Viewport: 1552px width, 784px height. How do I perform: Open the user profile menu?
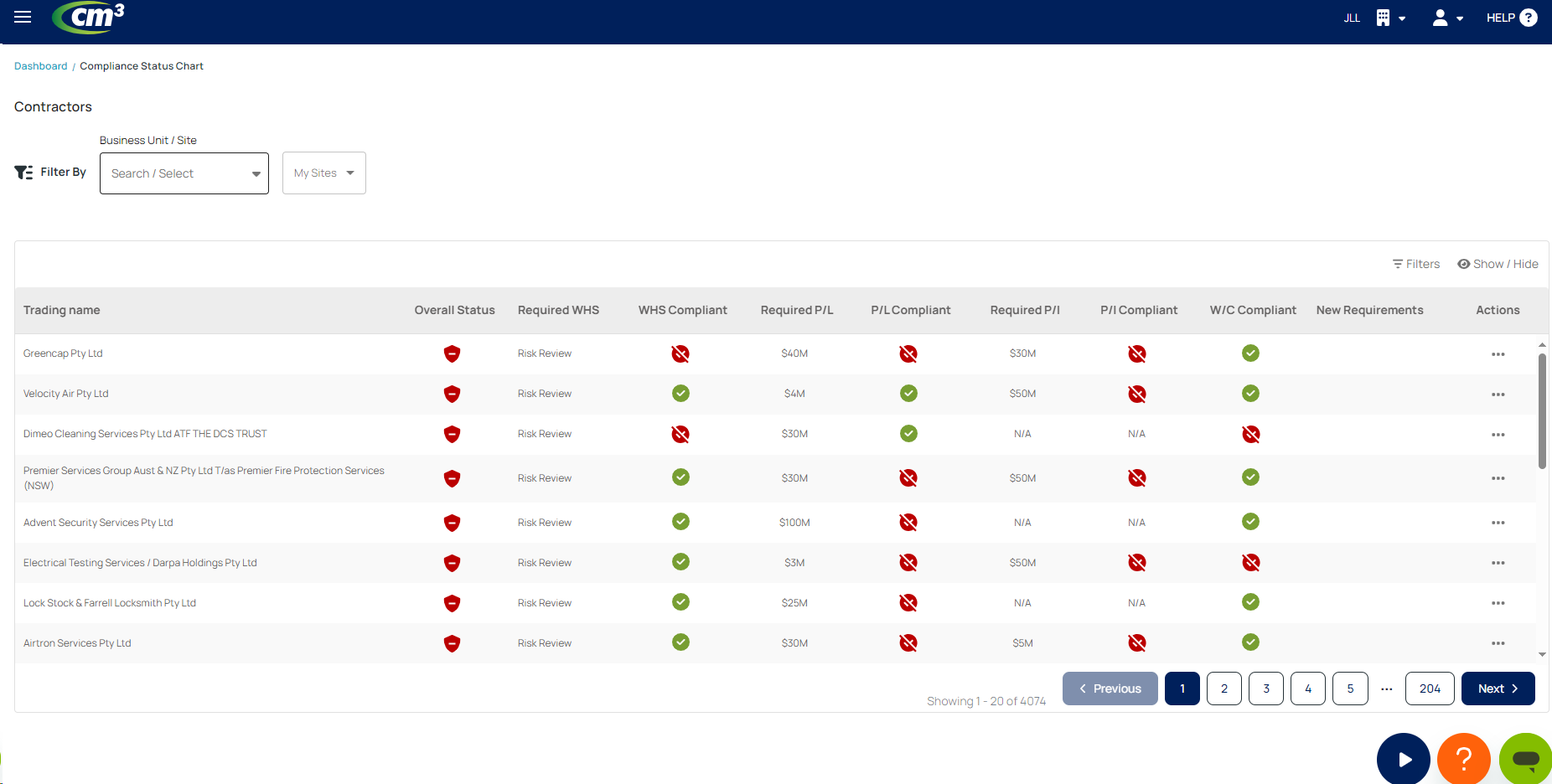point(1447,18)
